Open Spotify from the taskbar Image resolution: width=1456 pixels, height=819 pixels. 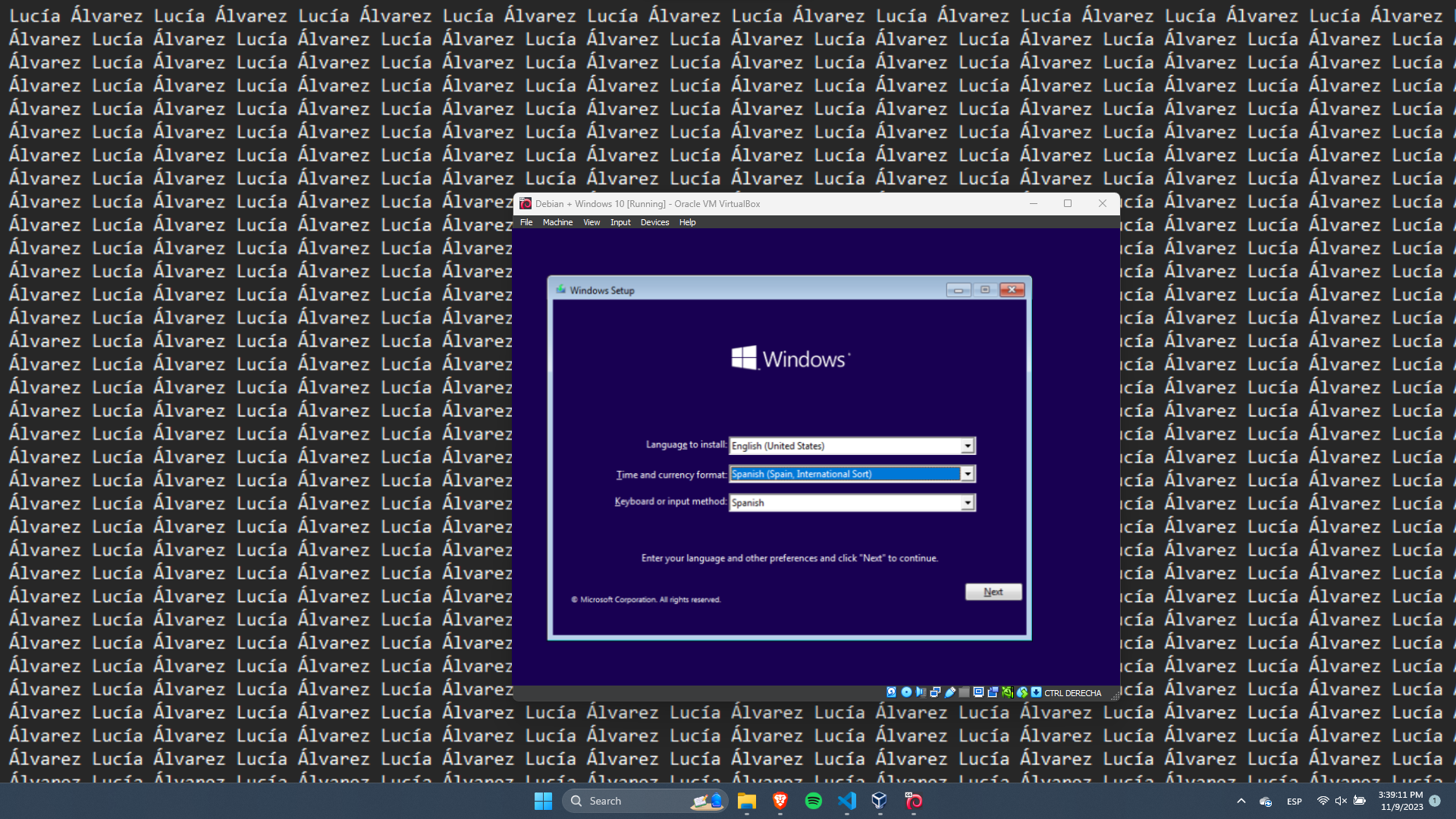point(814,801)
